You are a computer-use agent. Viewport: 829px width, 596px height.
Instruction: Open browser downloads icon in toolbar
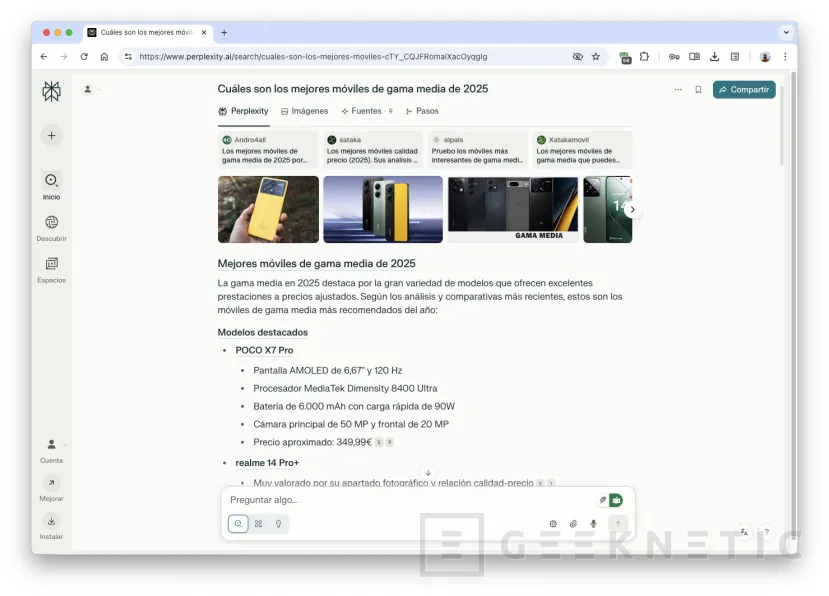714,57
